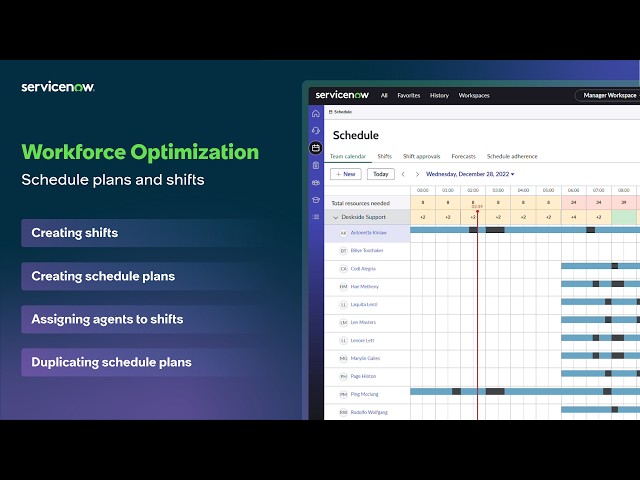Click the PH avatar in agent list

(343, 376)
